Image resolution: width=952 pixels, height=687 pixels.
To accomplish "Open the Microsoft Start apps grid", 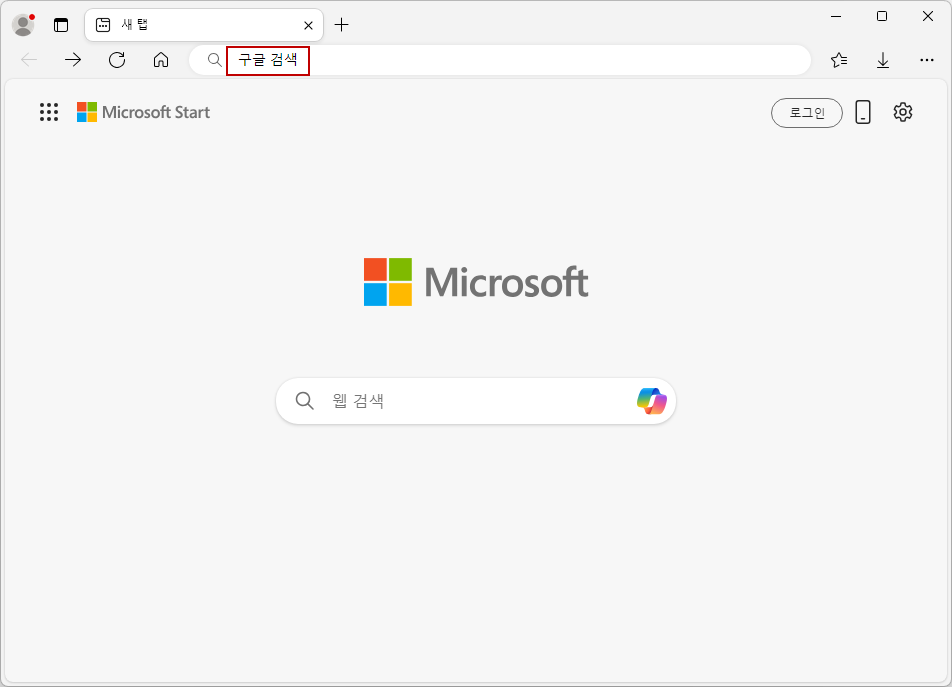I will click(49, 112).
